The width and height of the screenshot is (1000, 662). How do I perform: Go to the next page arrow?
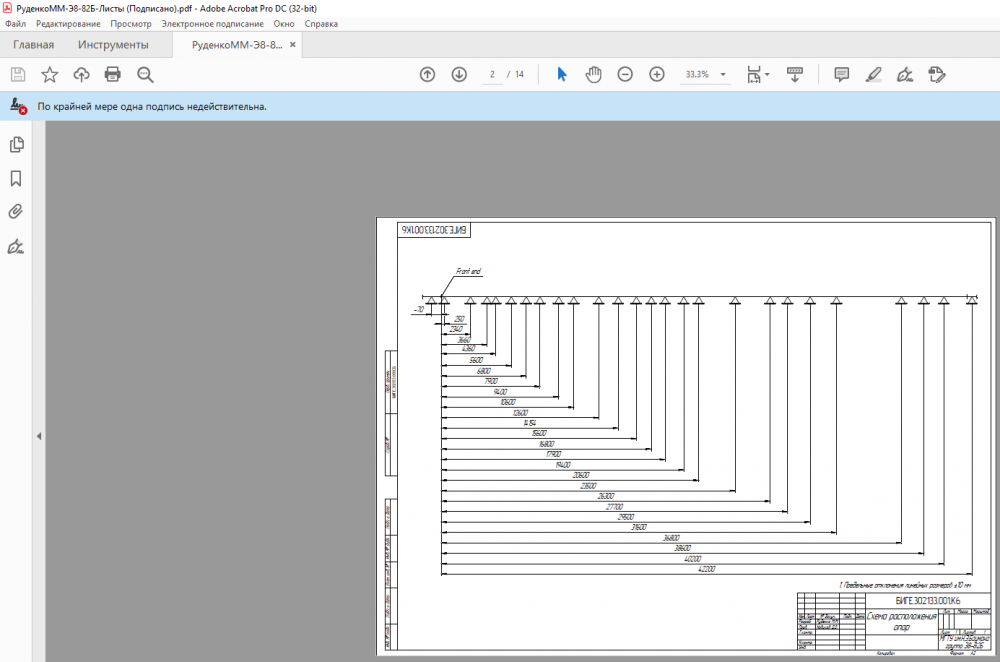pyautogui.click(x=459, y=74)
